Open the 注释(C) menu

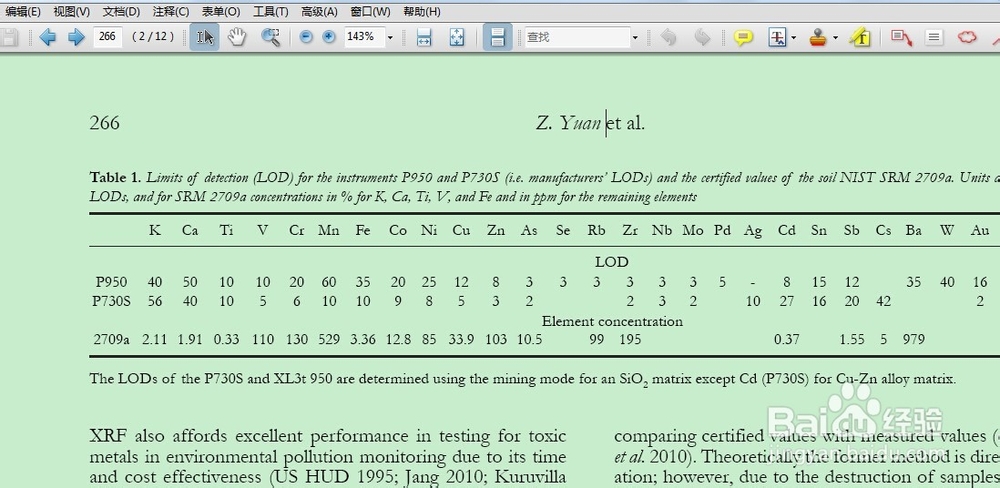[171, 11]
